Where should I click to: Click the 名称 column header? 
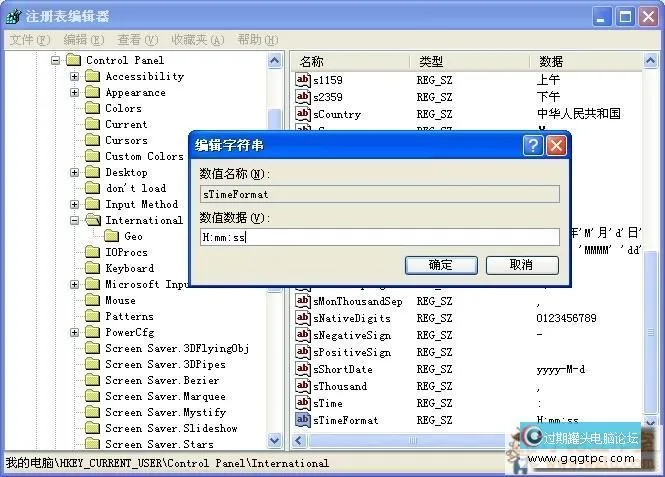pyautogui.click(x=351, y=62)
